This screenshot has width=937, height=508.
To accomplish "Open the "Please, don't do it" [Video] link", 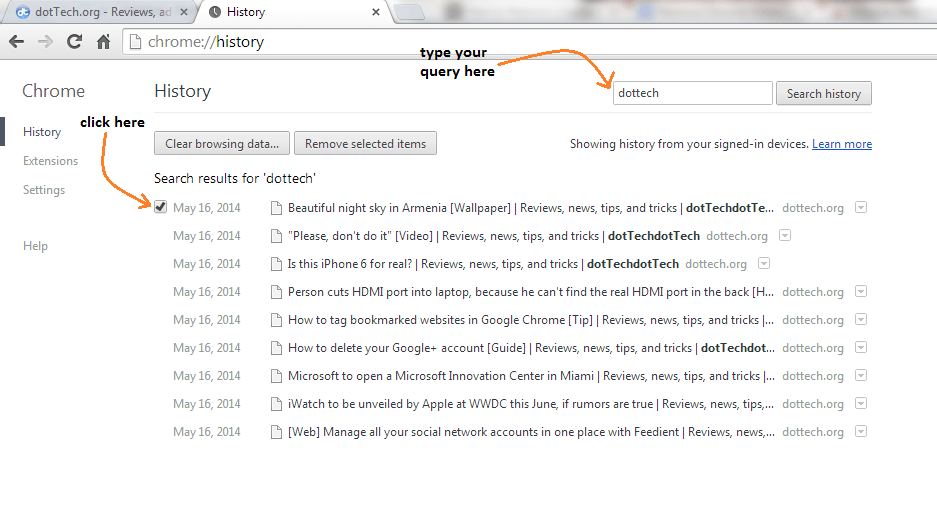I will (x=494, y=236).
